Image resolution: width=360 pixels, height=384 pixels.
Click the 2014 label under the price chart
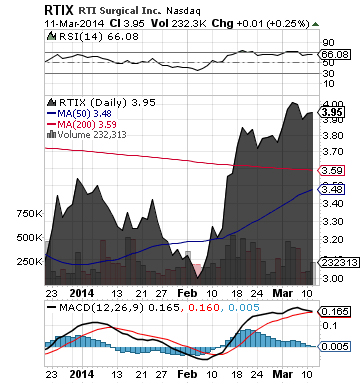click(82, 293)
